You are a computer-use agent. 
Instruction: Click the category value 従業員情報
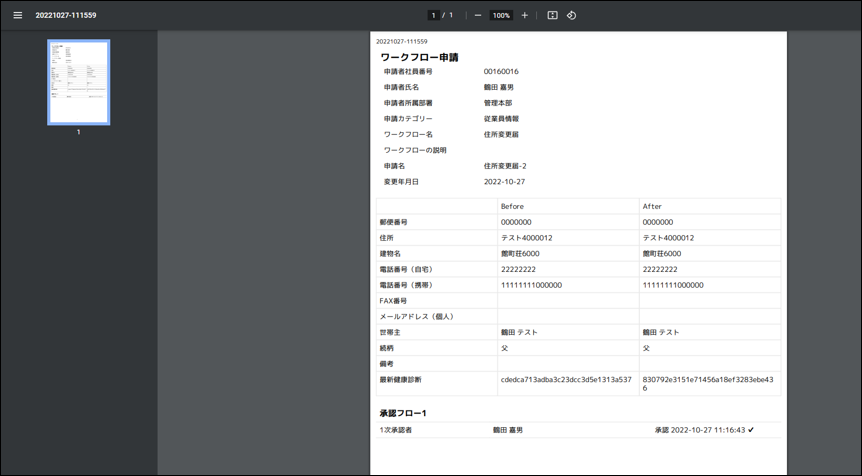pos(501,119)
